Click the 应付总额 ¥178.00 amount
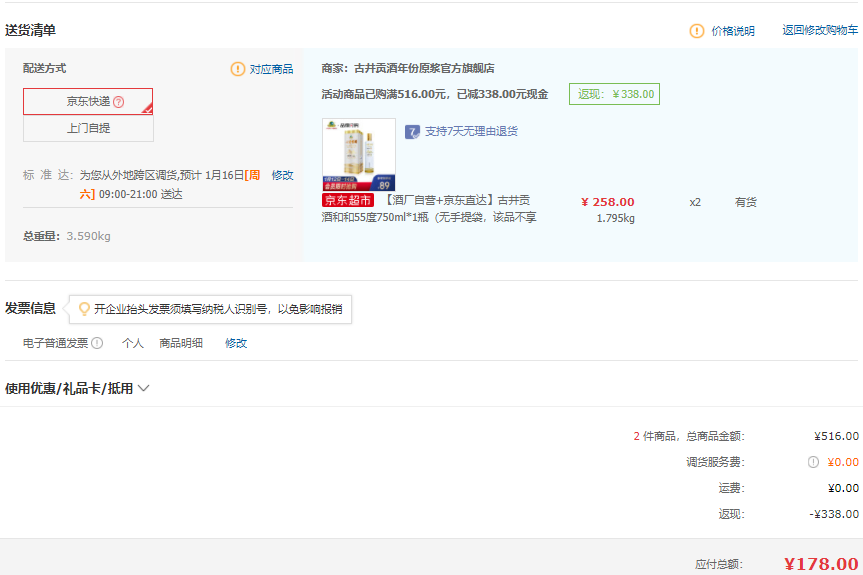The image size is (863, 575). (821, 564)
